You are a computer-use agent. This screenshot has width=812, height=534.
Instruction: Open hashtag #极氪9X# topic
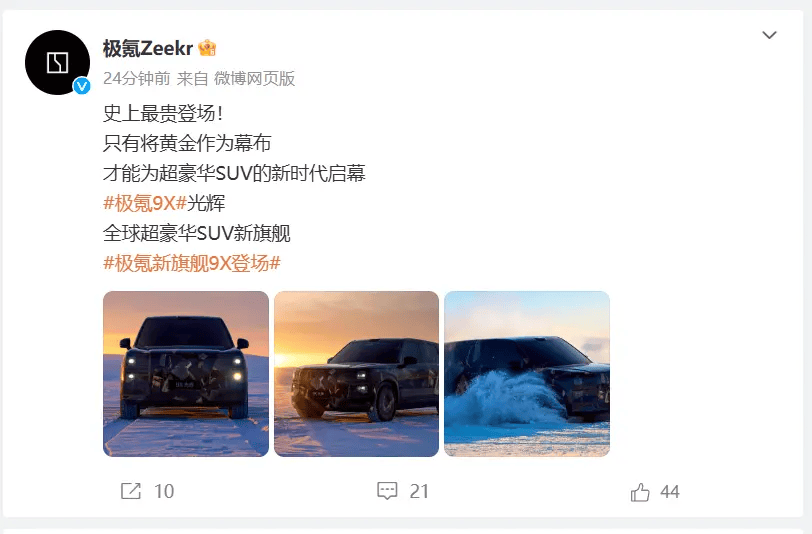point(145,203)
